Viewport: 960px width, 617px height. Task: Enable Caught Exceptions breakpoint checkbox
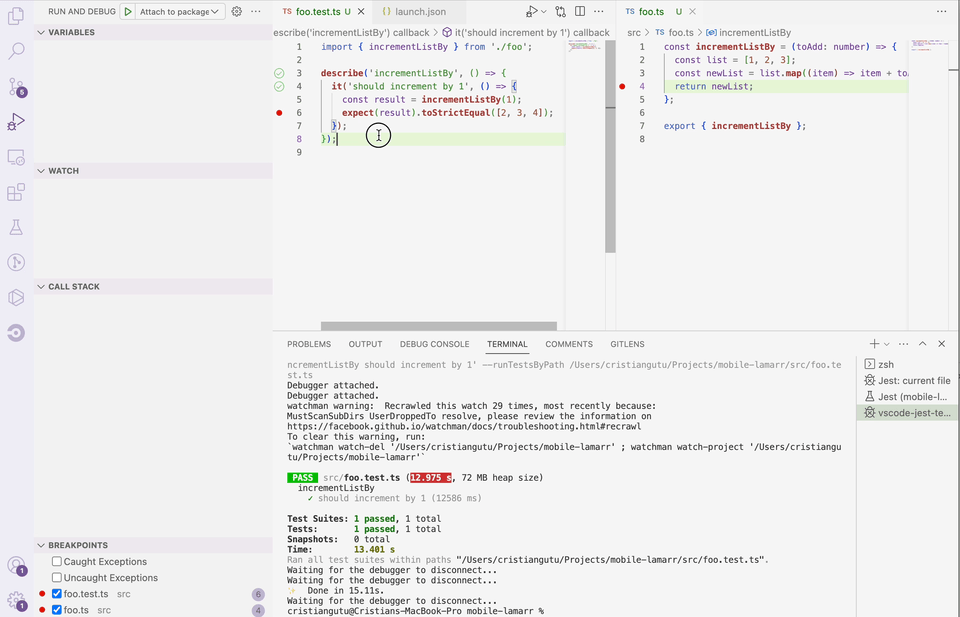tap(57, 561)
